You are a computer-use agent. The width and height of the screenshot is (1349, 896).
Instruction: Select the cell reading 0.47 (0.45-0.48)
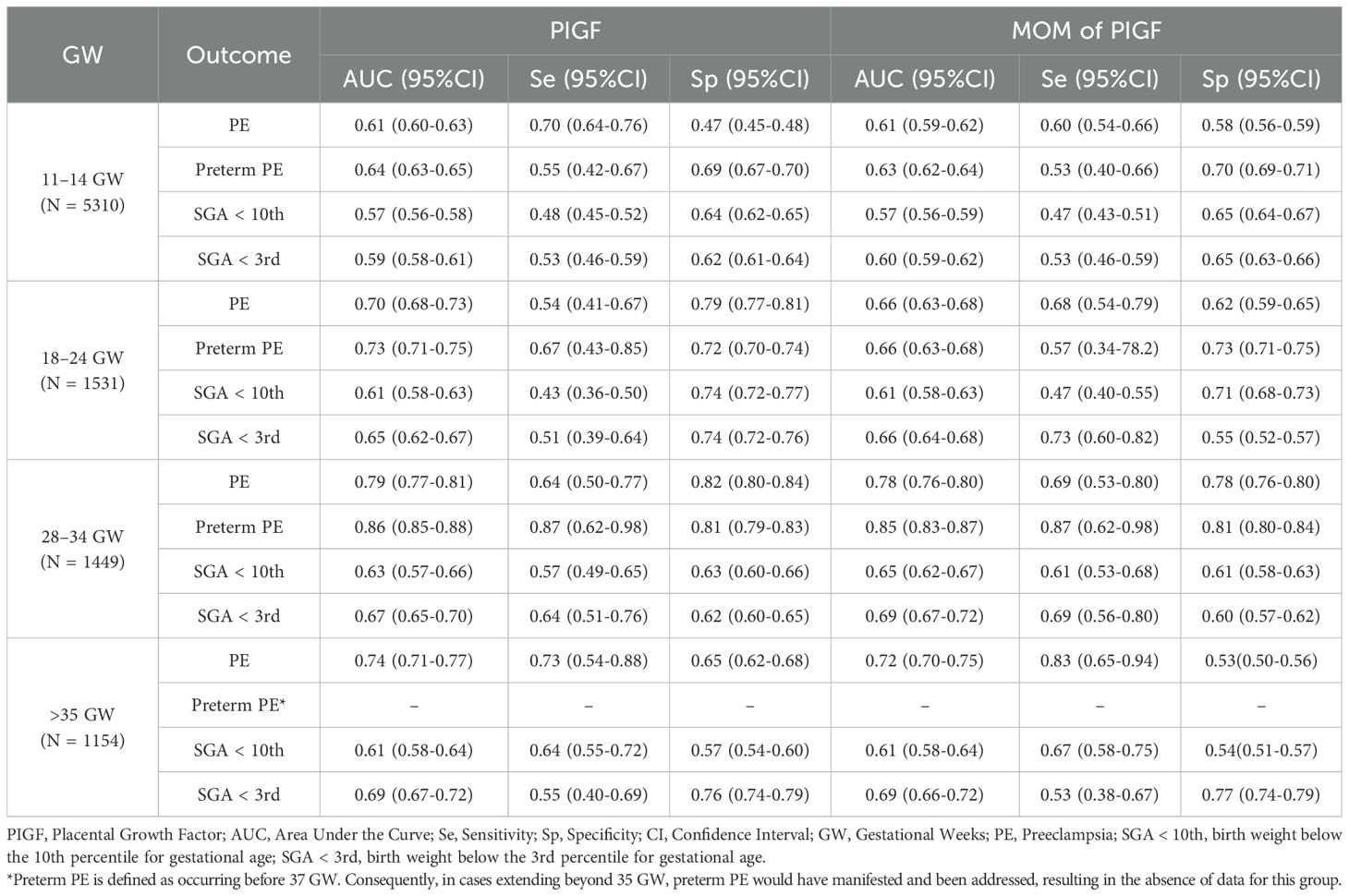click(749, 125)
